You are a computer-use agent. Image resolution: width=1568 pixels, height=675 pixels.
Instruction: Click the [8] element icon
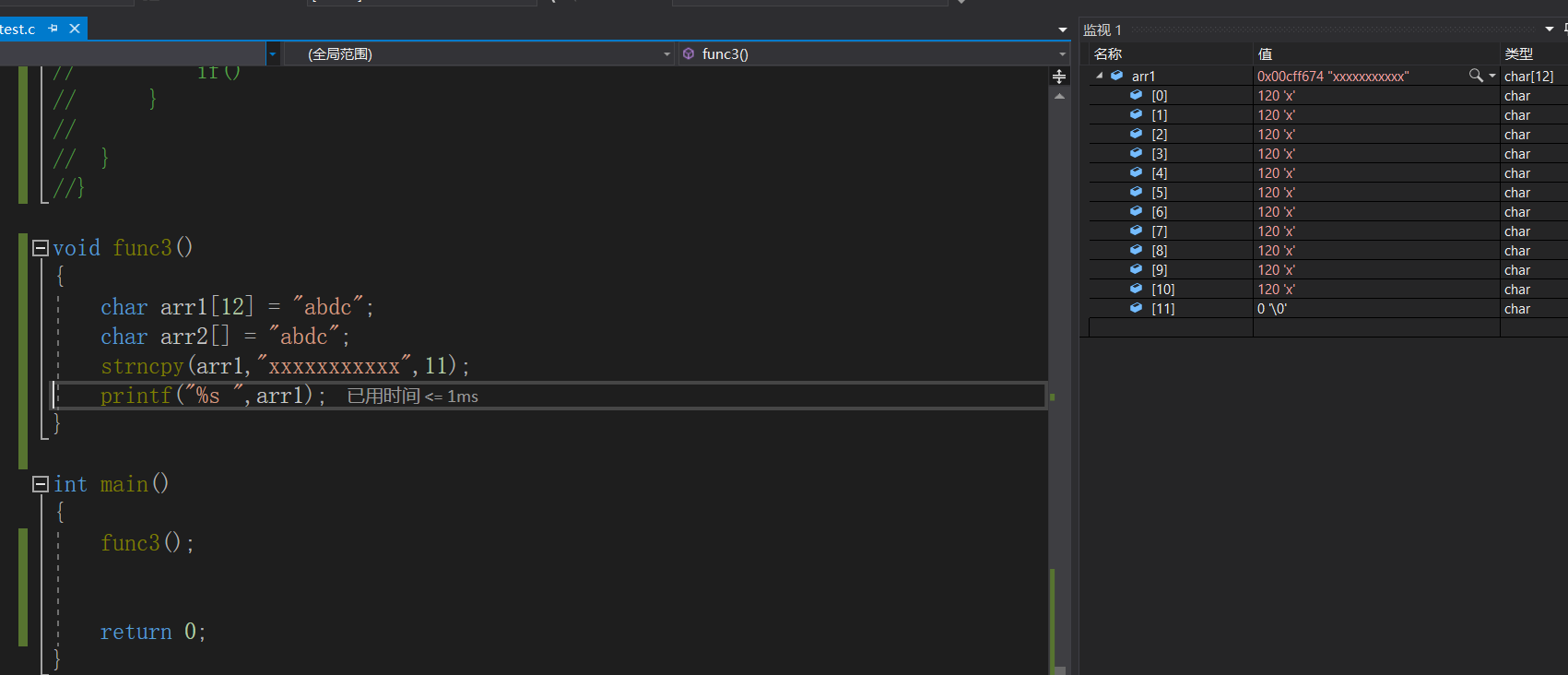pyautogui.click(x=1136, y=250)
